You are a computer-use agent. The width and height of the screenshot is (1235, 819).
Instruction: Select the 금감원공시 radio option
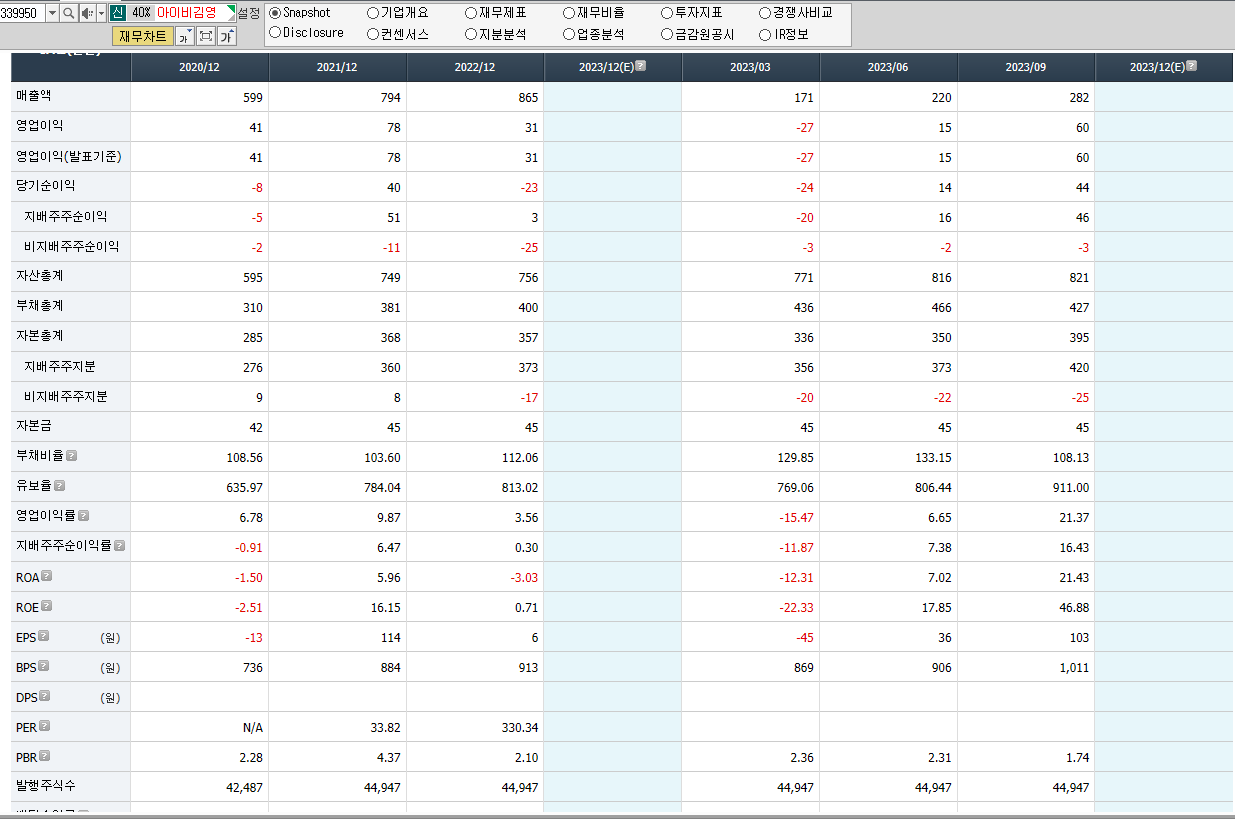(667, 34)
